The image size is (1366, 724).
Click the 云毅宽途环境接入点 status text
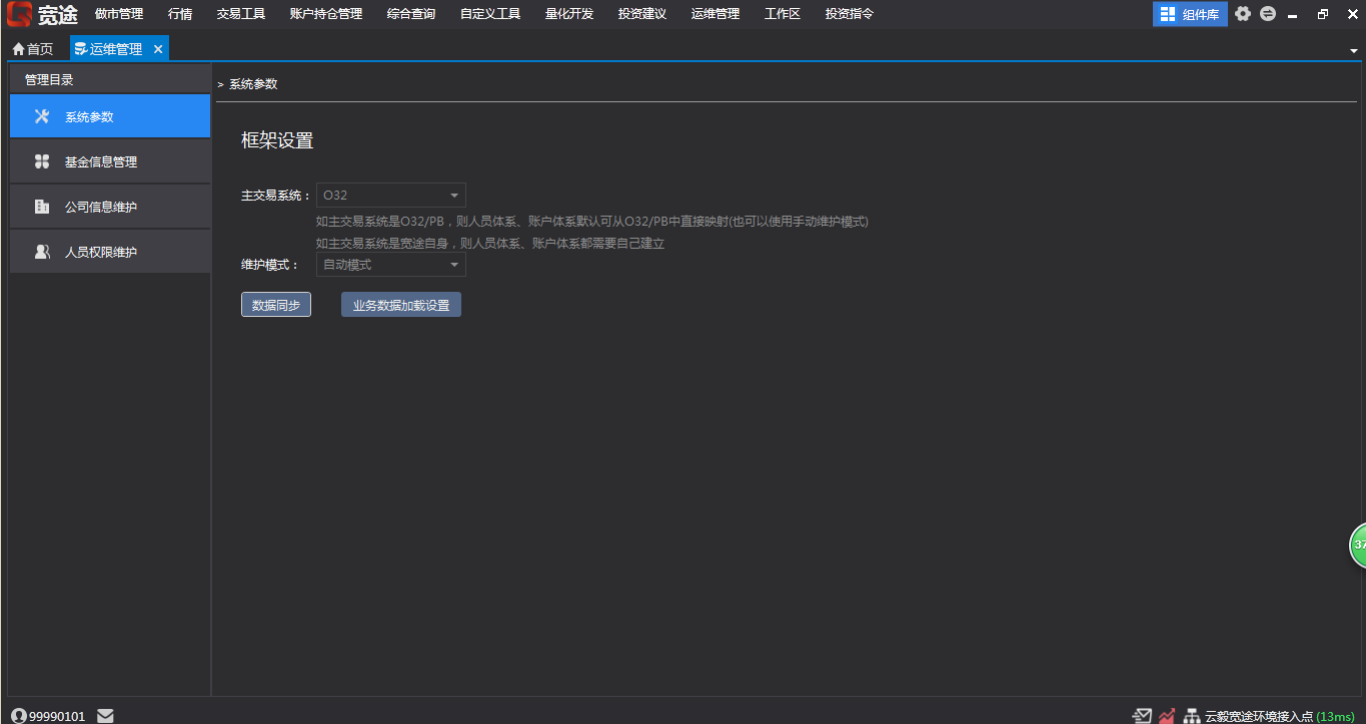(x=1259, y=716)
